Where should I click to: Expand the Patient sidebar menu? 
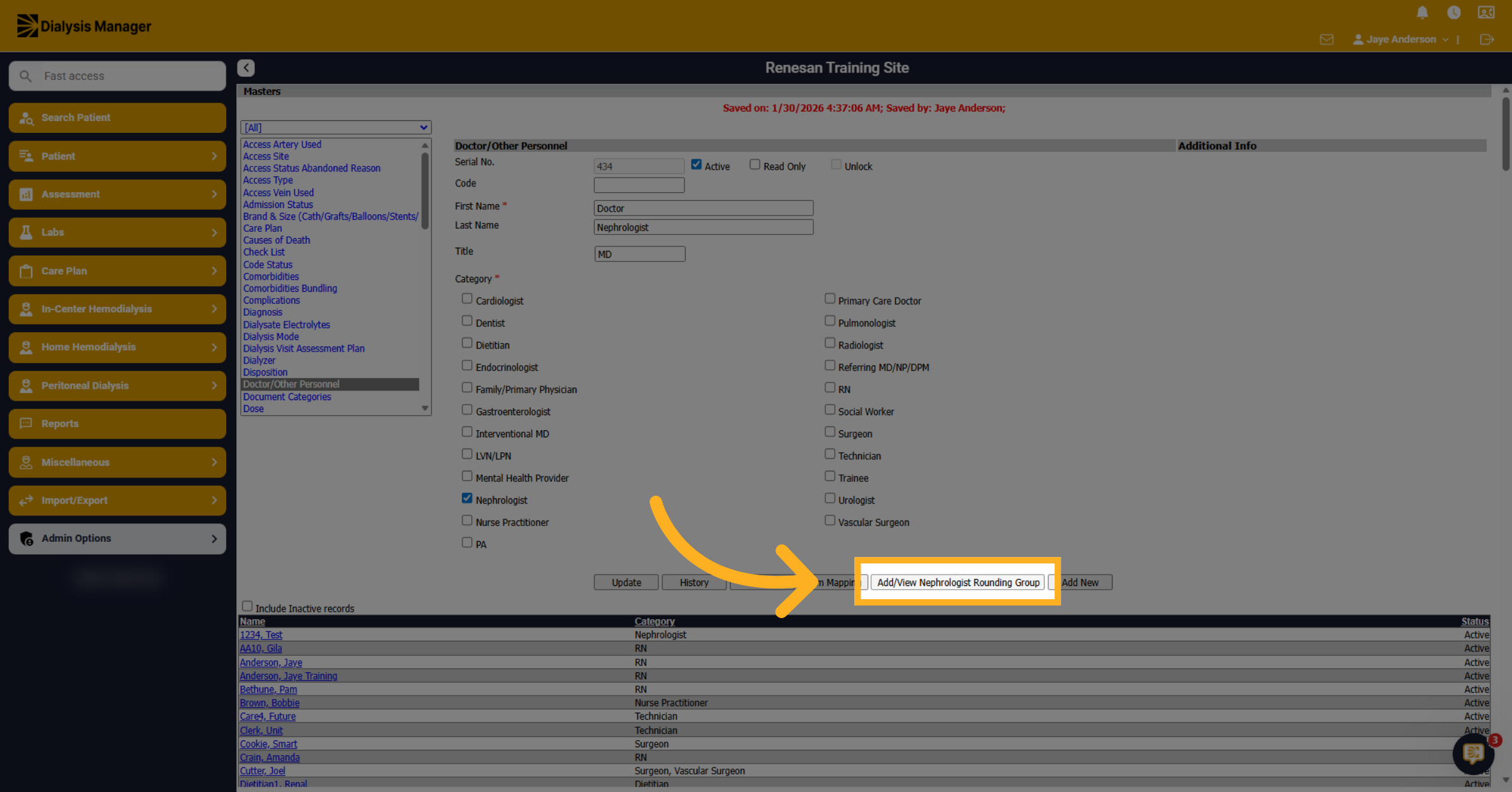[x=117, y=156]
